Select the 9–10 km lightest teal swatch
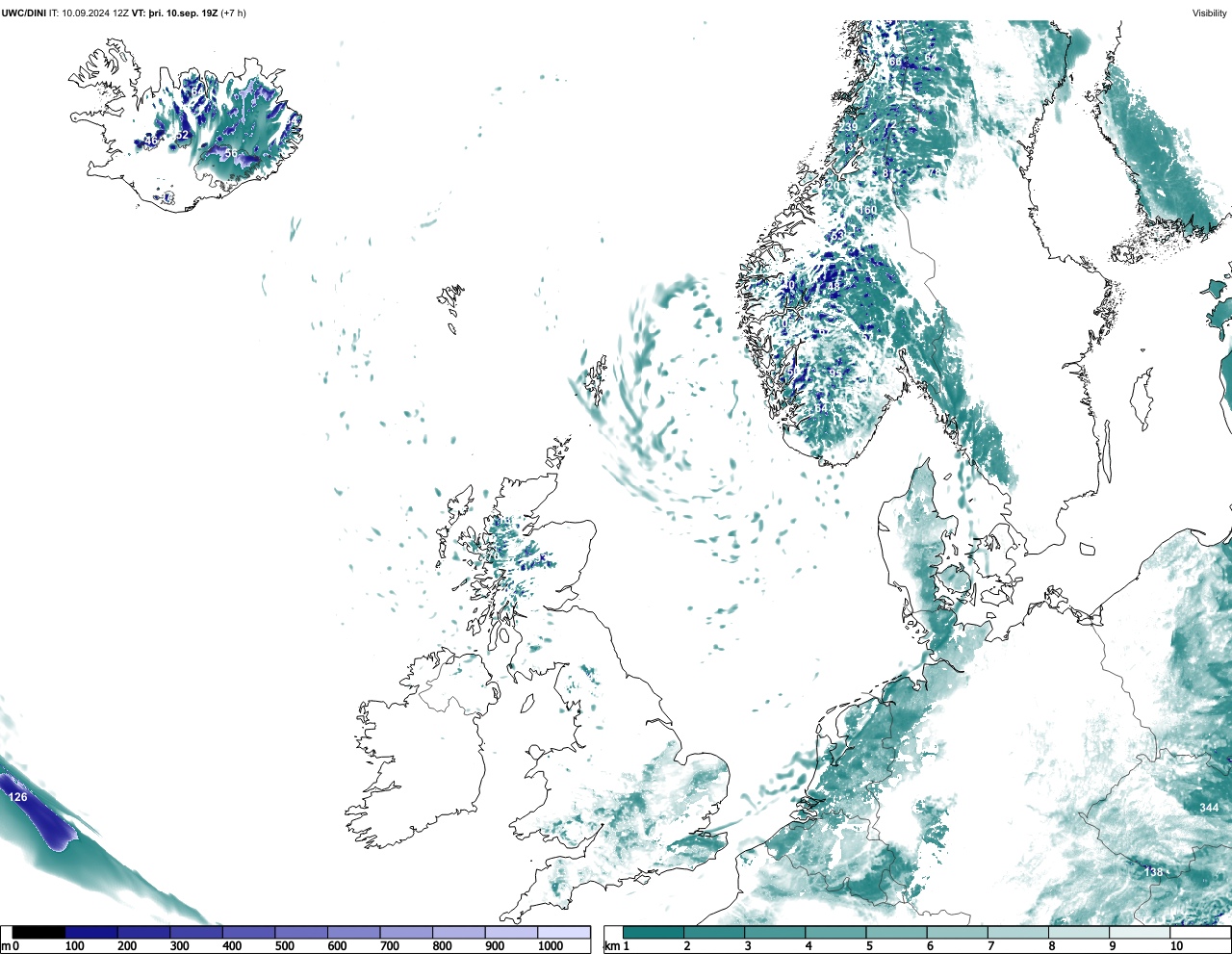Viewport: 1232px width, 954px height. (1141, 933)
